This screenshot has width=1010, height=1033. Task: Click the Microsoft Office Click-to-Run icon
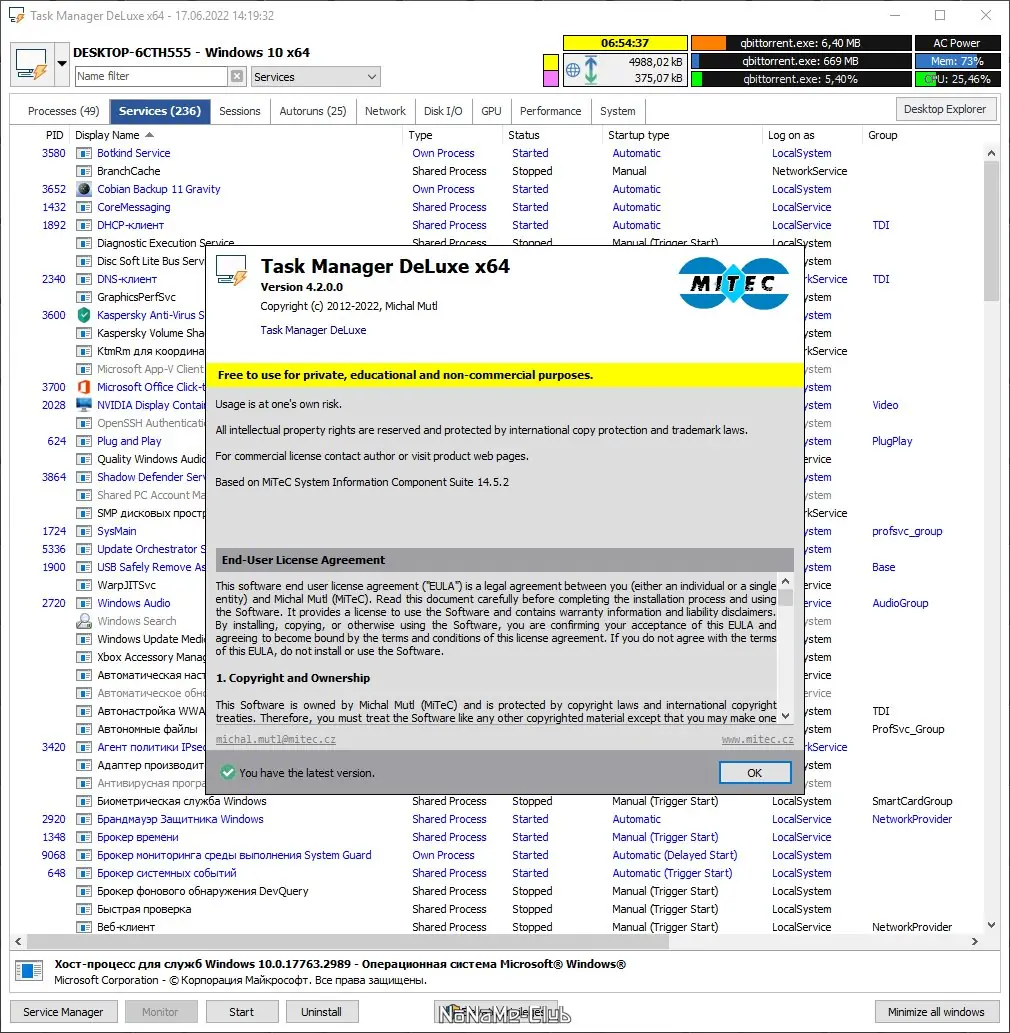click(x=84, y=387)
